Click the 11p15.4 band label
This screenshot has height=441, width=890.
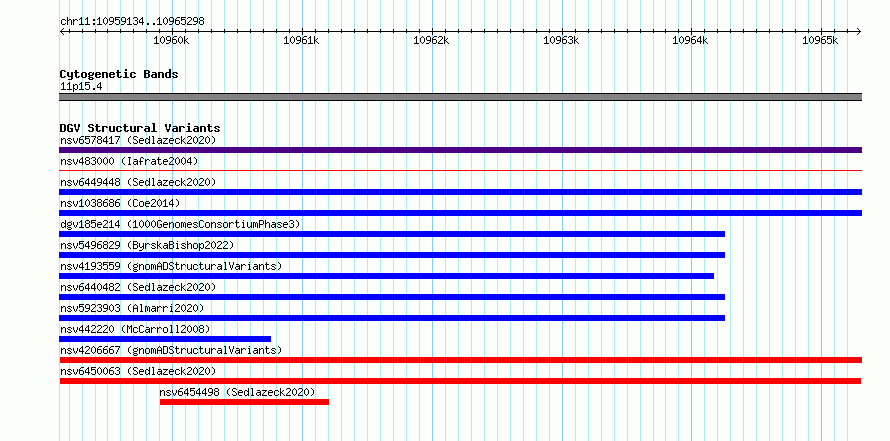(81, 87)
